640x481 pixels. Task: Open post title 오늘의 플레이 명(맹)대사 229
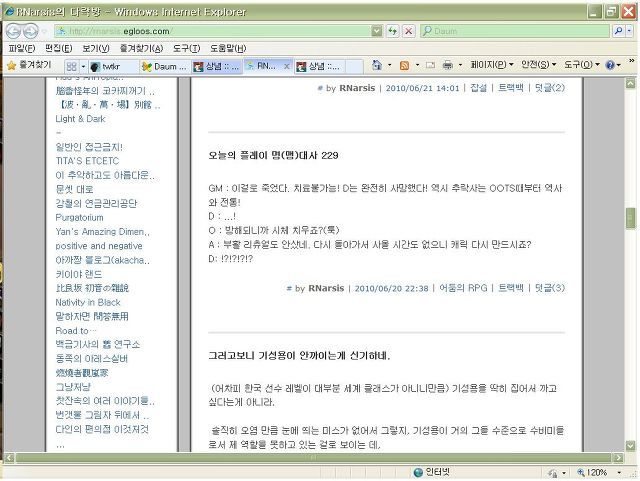click(x=273, y=155)
